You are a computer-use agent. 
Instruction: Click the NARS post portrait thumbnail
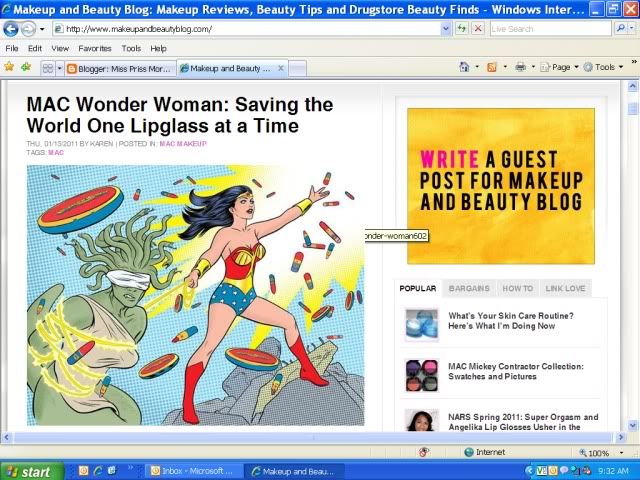[422, 421]
